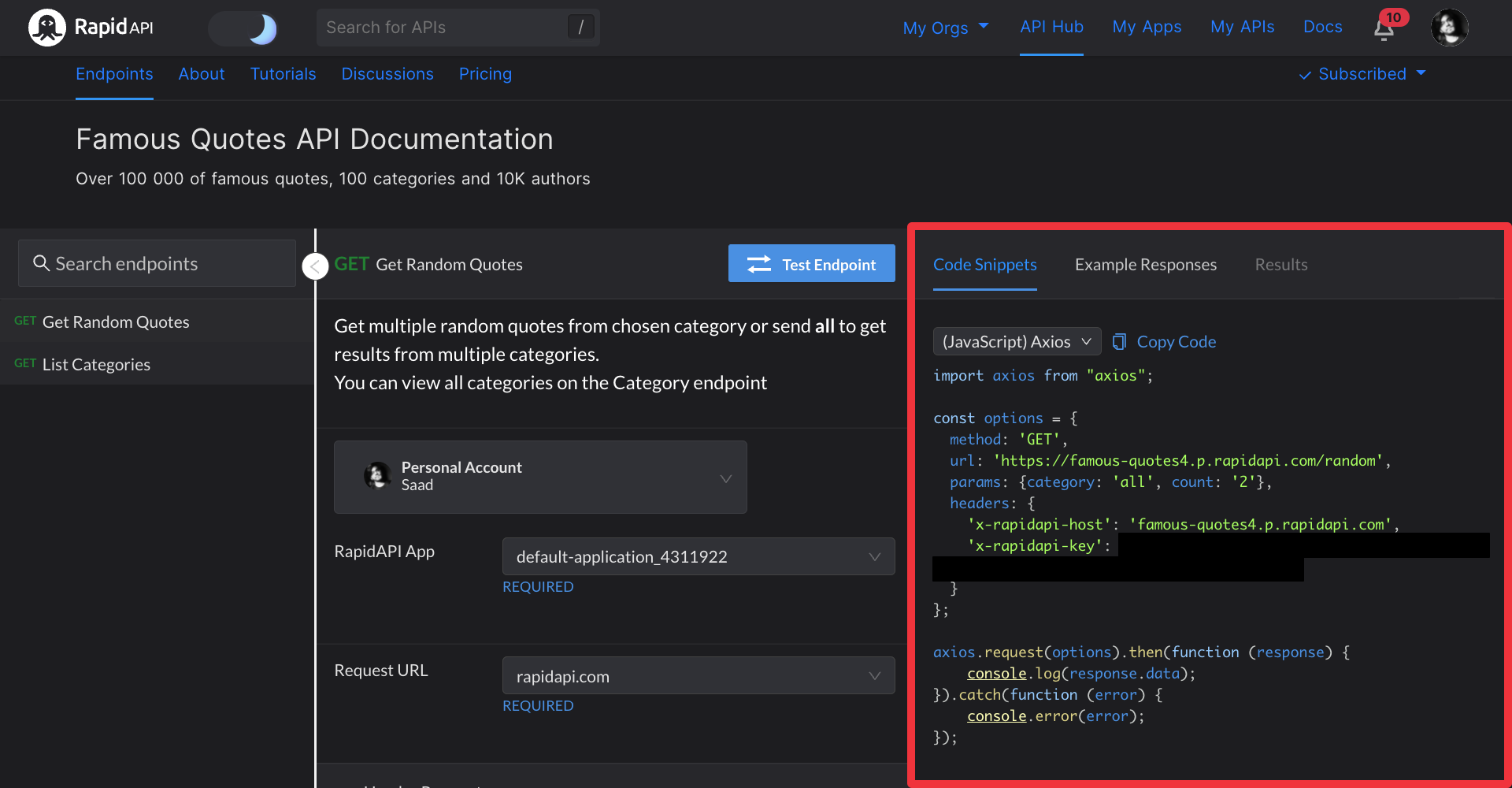Go to the API Hub
1512x788 pixels.
[x=1051, y=27]
